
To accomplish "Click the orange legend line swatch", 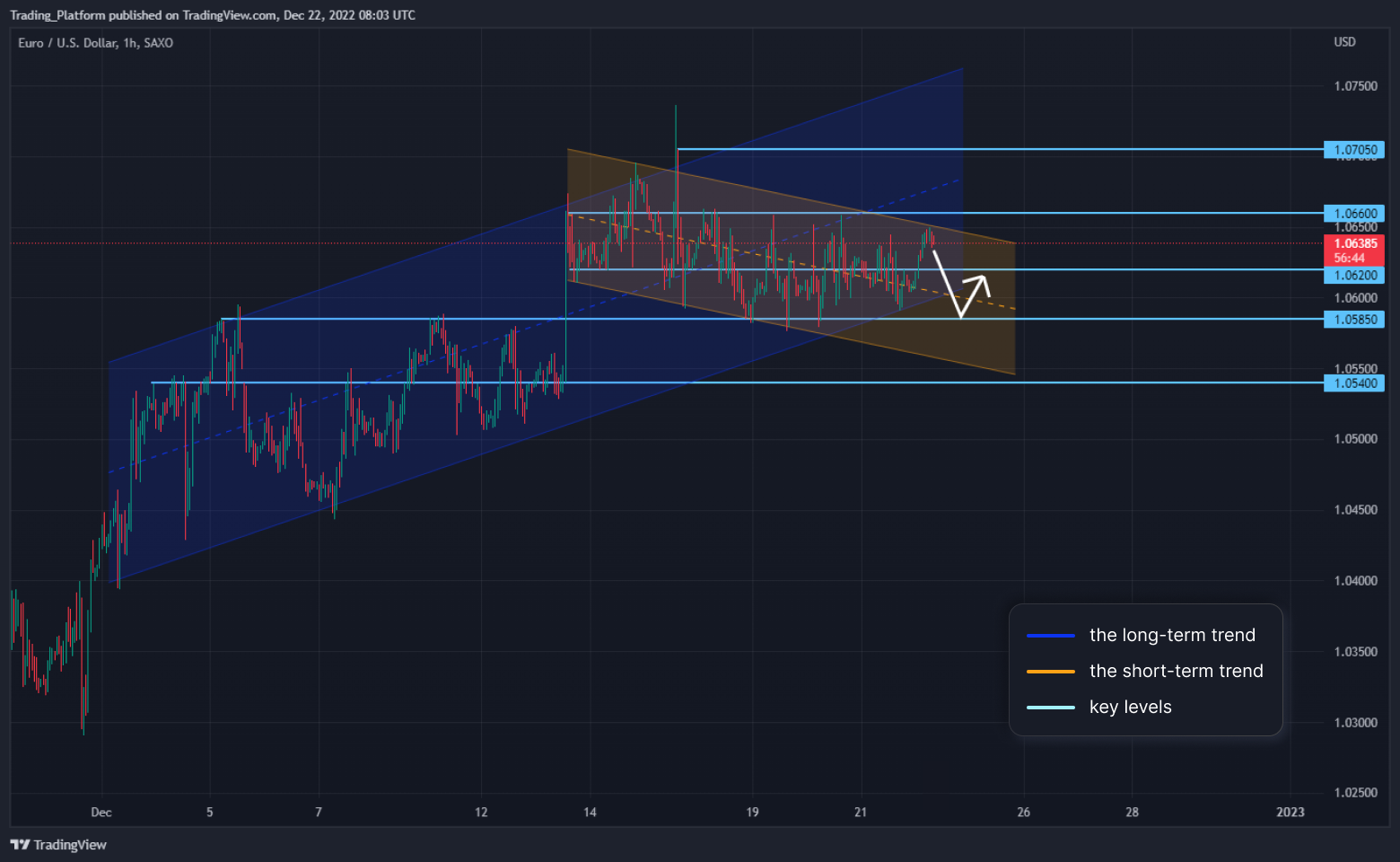I will pyautogui.click(x=1051, y=672).
